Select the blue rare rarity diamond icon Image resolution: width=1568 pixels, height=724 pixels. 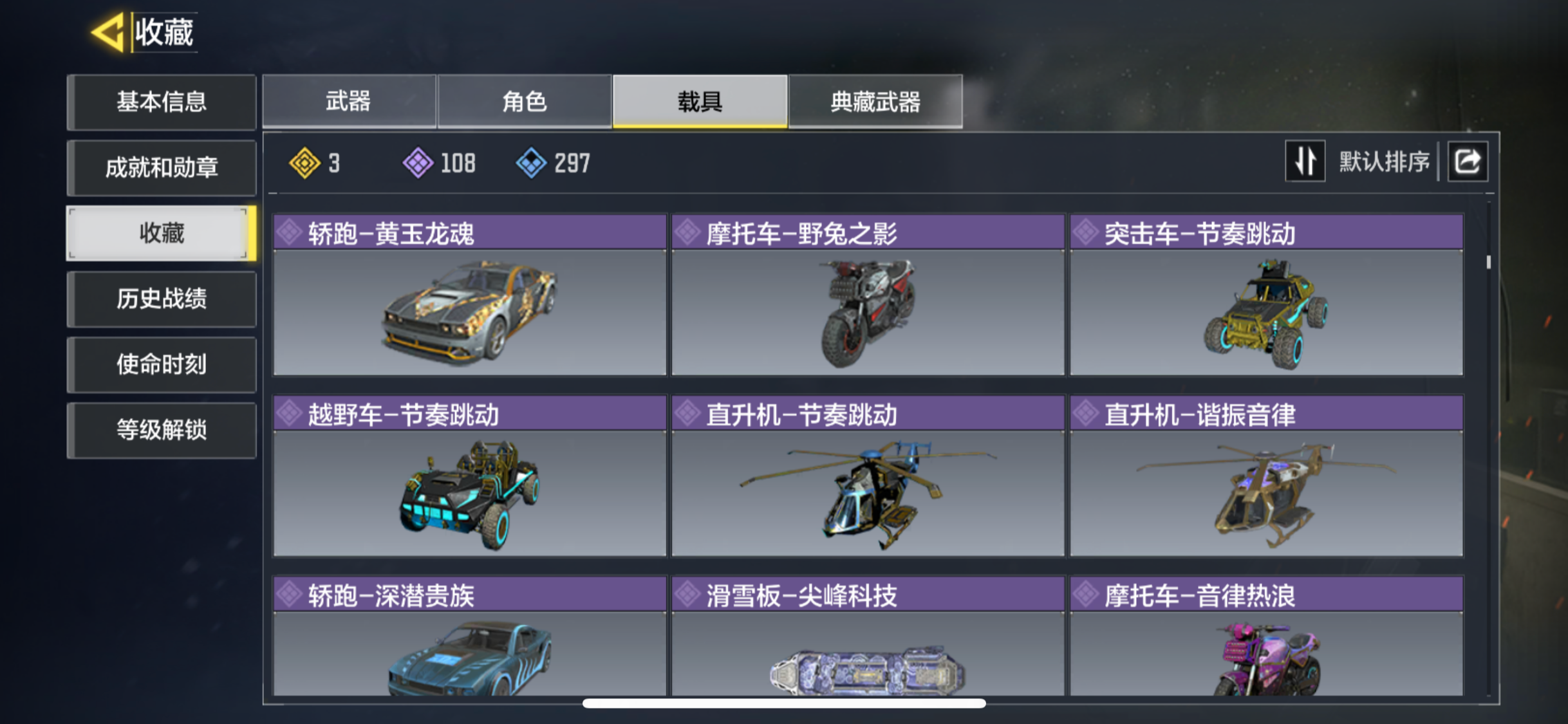pyautogui.click(x=532, y=163)
